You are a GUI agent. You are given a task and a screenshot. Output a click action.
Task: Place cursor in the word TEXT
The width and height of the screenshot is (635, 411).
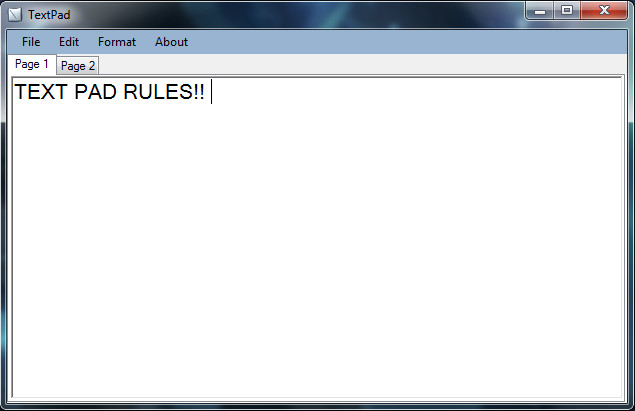(40, 92)
